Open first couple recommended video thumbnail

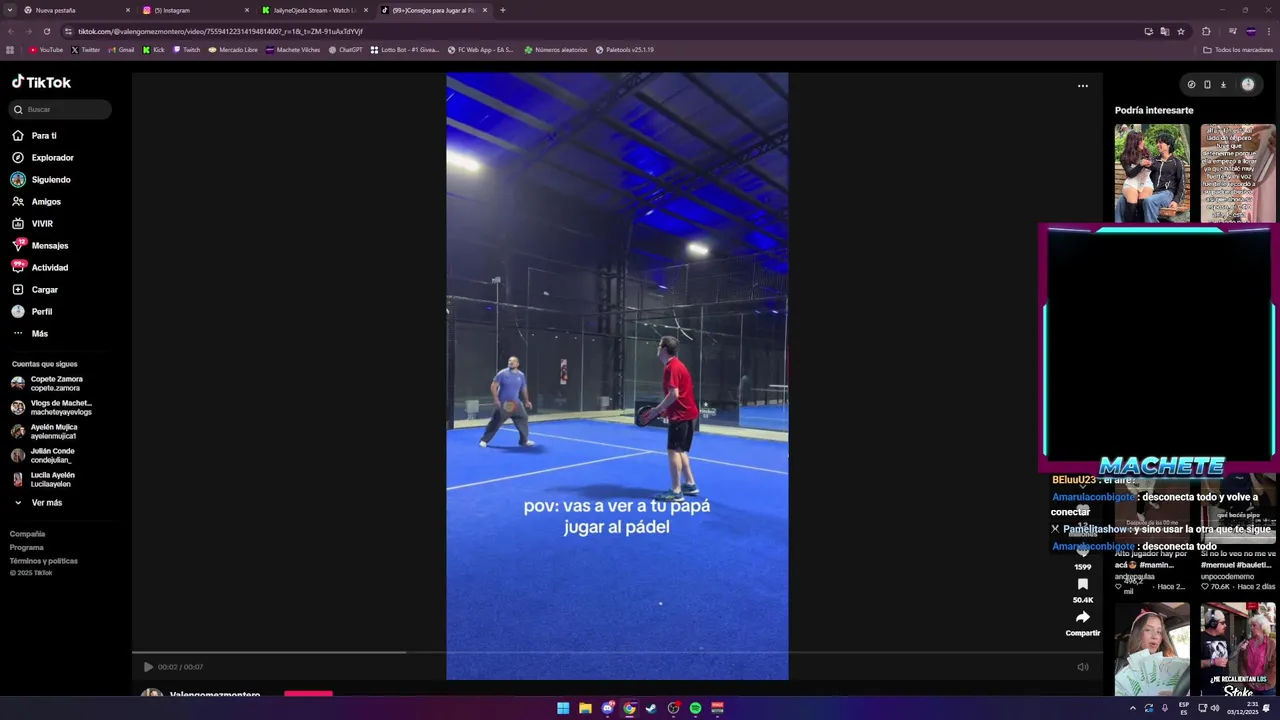1152,173
